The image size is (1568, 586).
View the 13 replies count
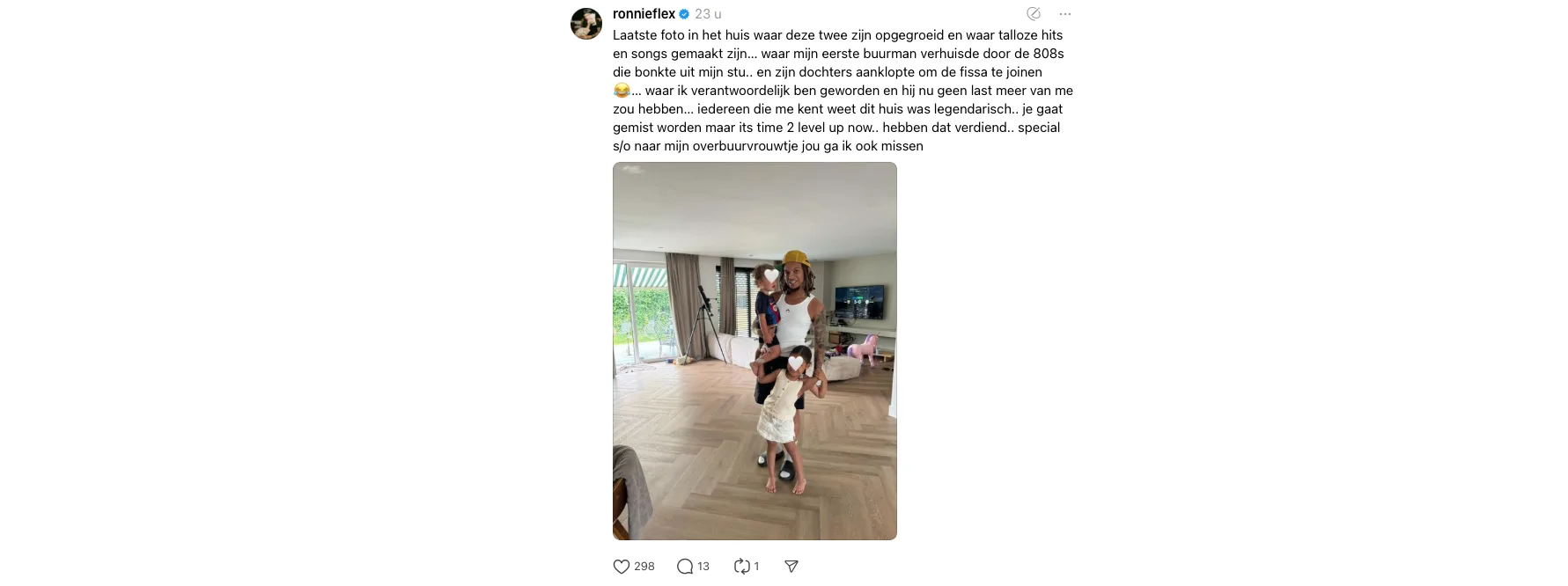click(x=703, y=567)
